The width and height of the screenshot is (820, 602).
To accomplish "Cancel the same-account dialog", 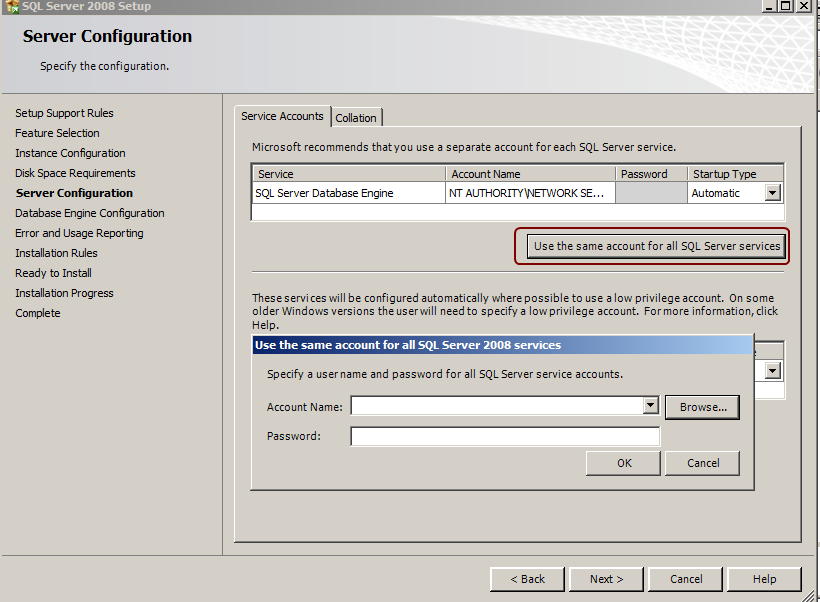I will [703, 463].
